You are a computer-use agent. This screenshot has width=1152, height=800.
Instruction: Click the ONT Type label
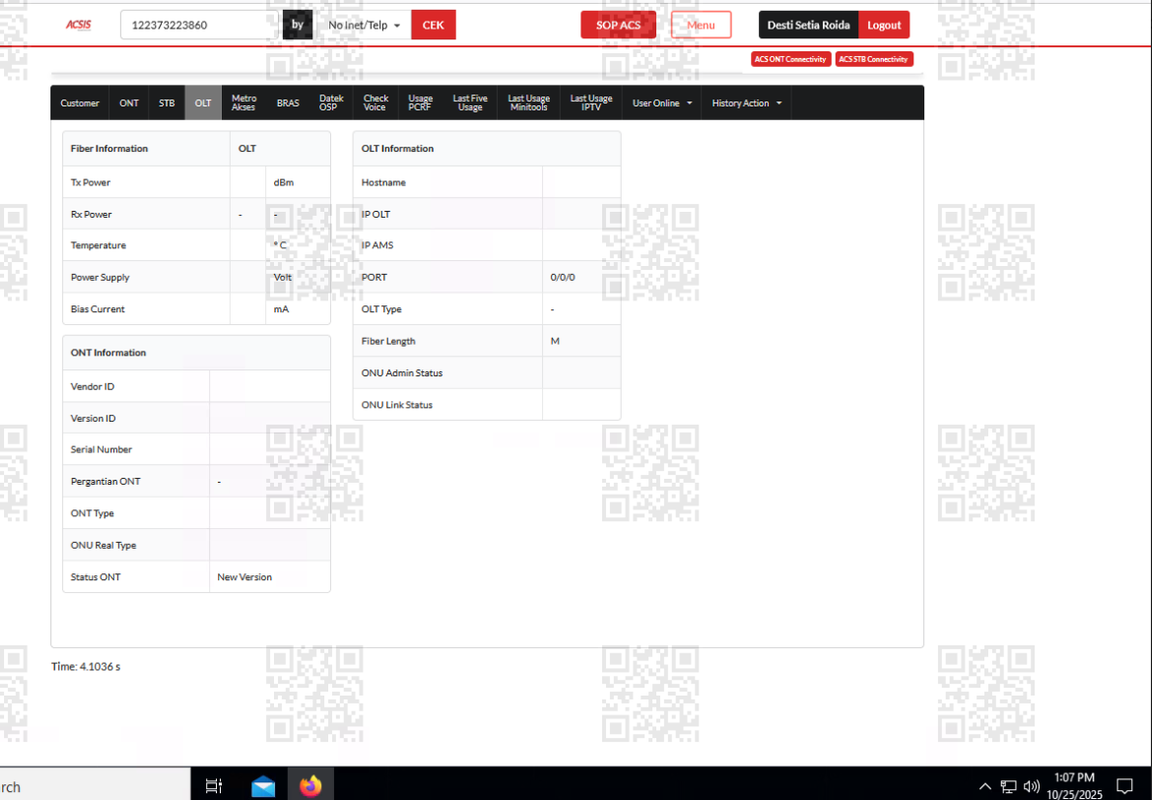point(93,513)
